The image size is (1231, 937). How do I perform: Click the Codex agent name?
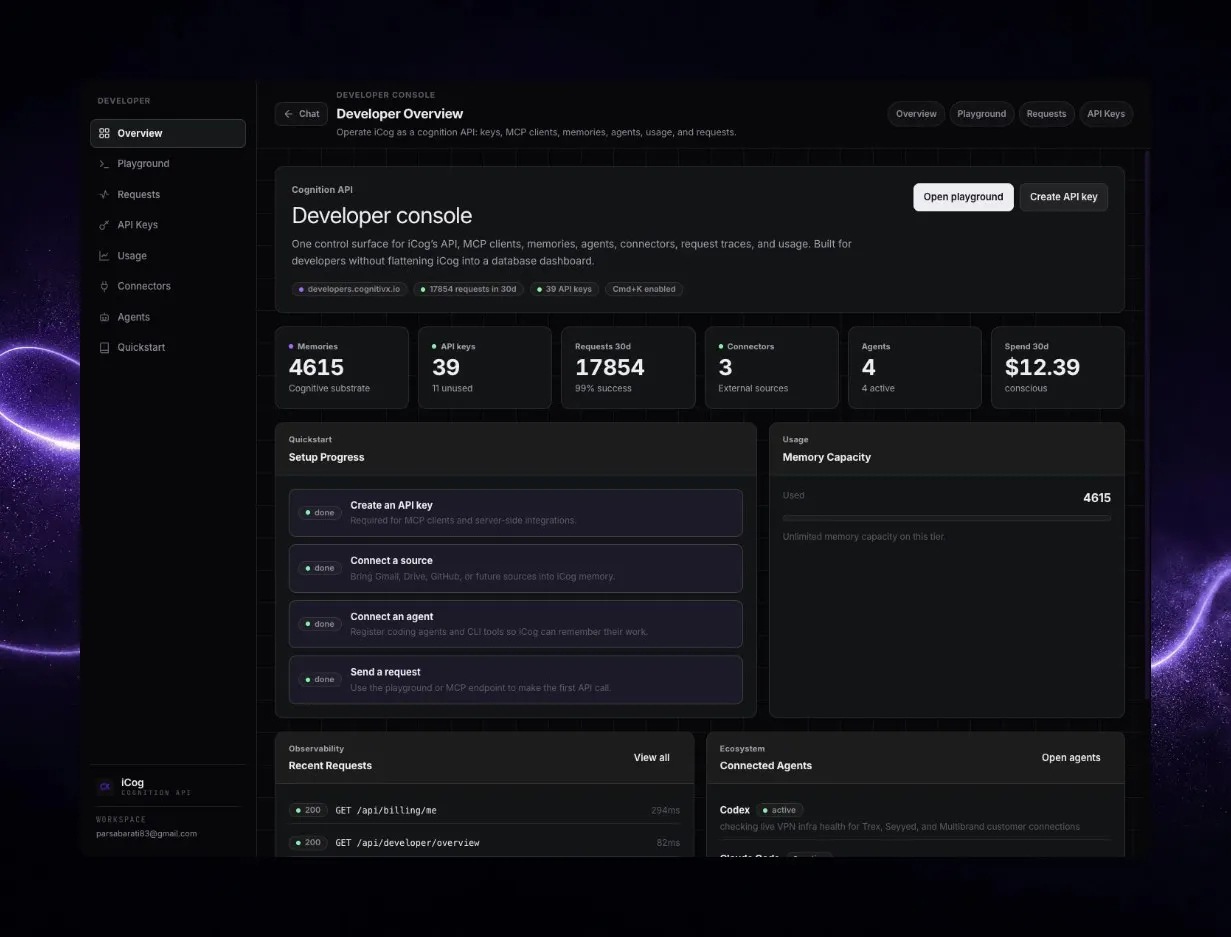735,810
